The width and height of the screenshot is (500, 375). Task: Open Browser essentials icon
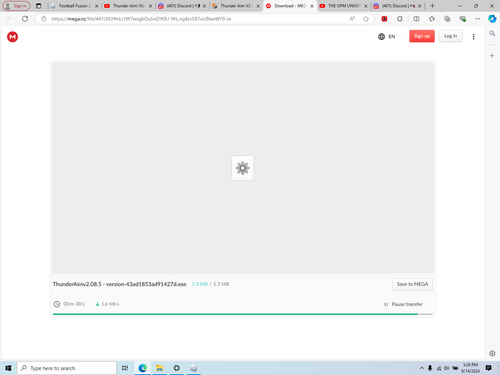click(463, 19)
